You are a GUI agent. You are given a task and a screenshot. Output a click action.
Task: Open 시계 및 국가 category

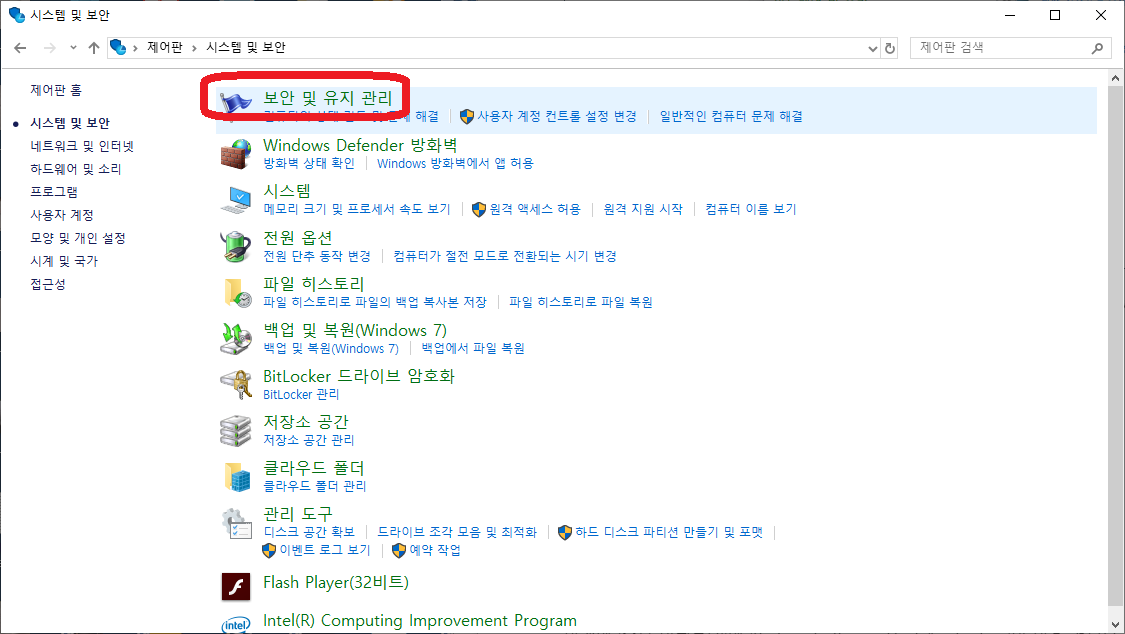click(x=64, y=261)
